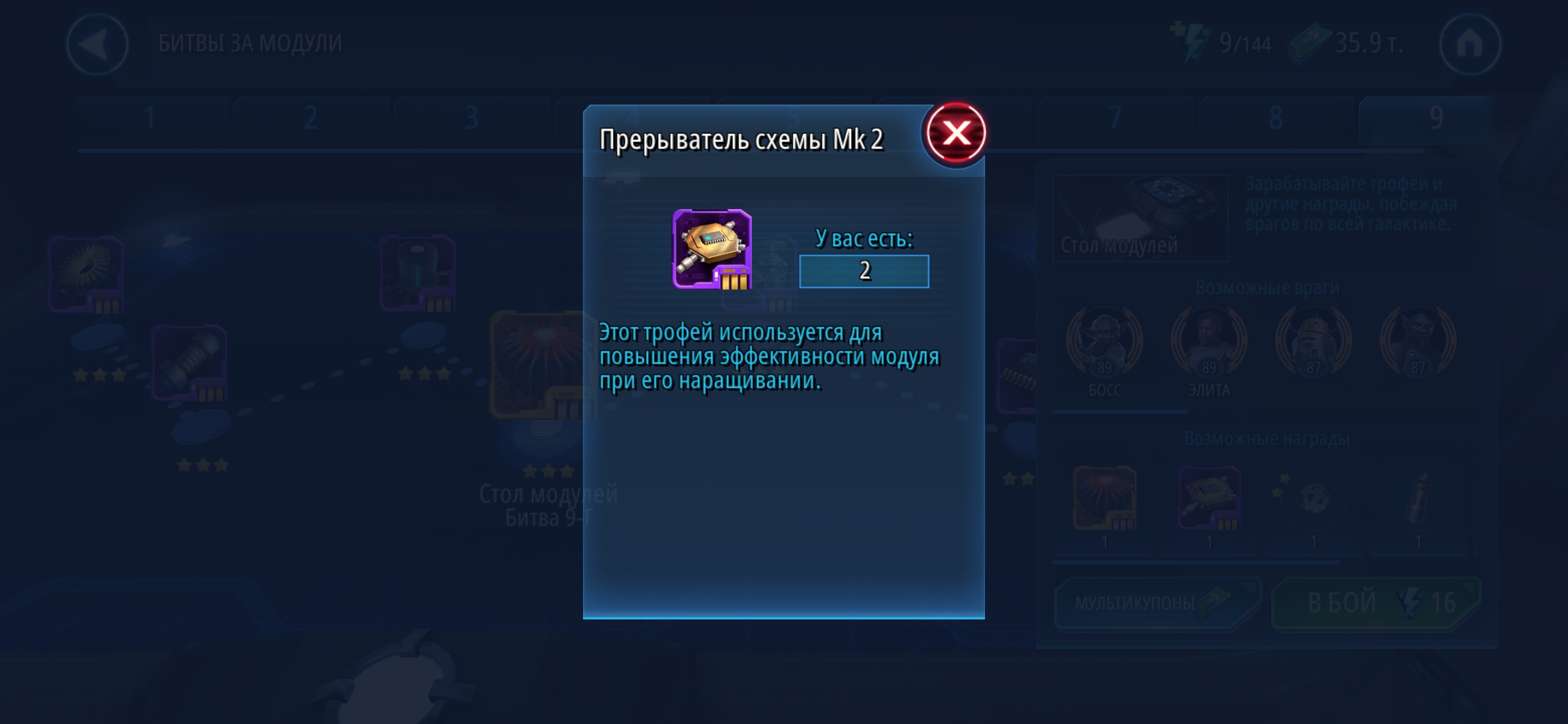Click the owned quantity field showing 2

pos(864,271)
